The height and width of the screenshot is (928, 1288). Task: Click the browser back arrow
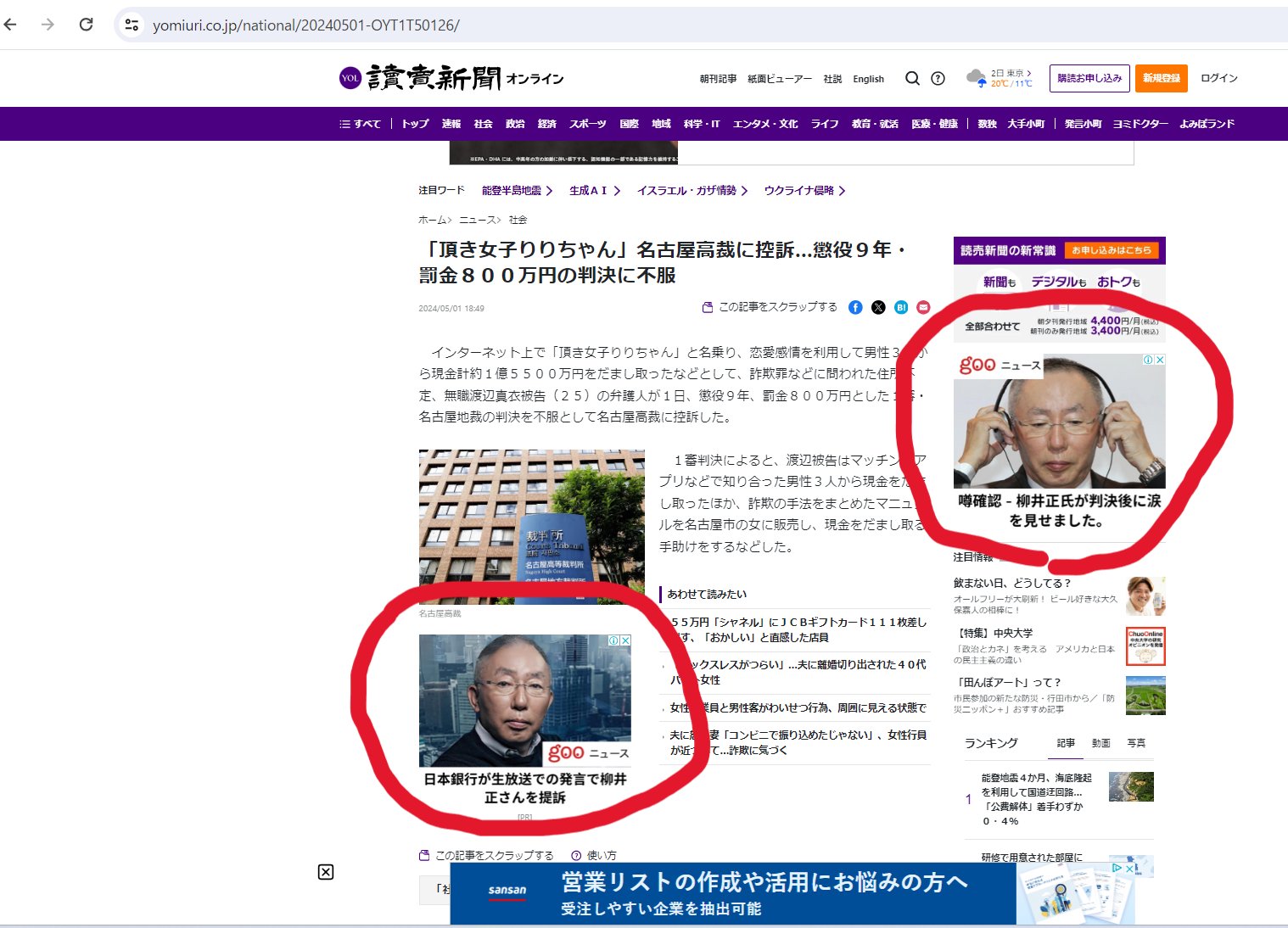coord(11,25)
